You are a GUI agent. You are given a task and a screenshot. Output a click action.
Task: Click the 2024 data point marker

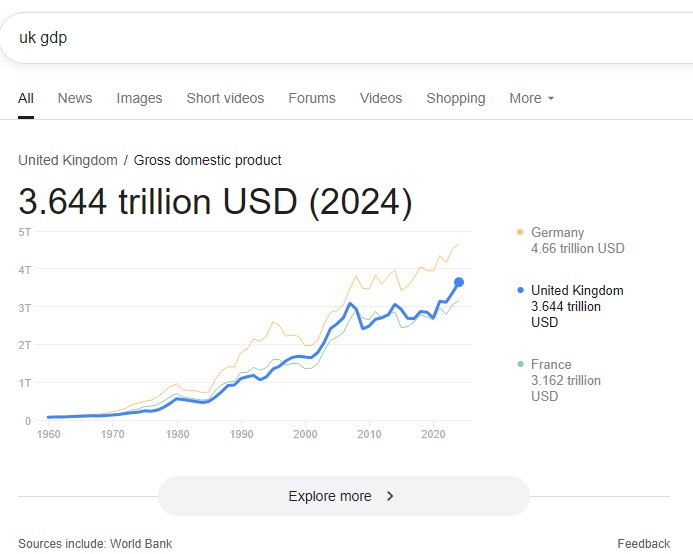tap(459, 282)
